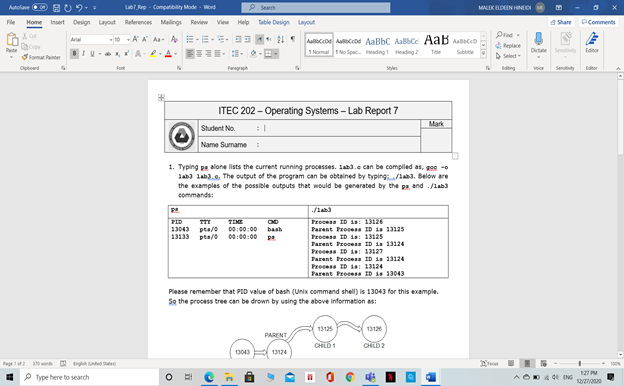Apply the Heading 1 style
Viewport: 624px width, 386px height.
[377, 45]
